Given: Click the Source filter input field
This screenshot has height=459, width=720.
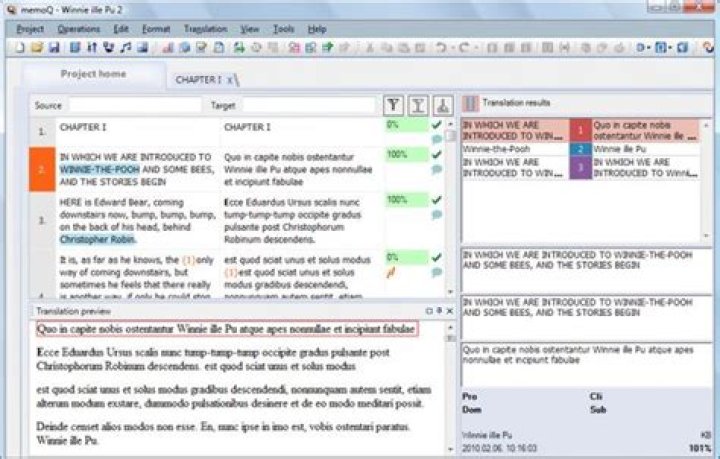Looking at the screenshot, I should 135,105.
